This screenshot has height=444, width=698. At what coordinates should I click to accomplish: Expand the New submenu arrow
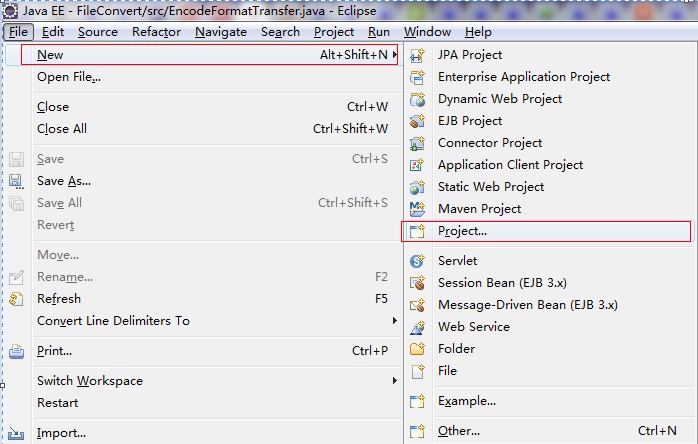coord(394,55)
